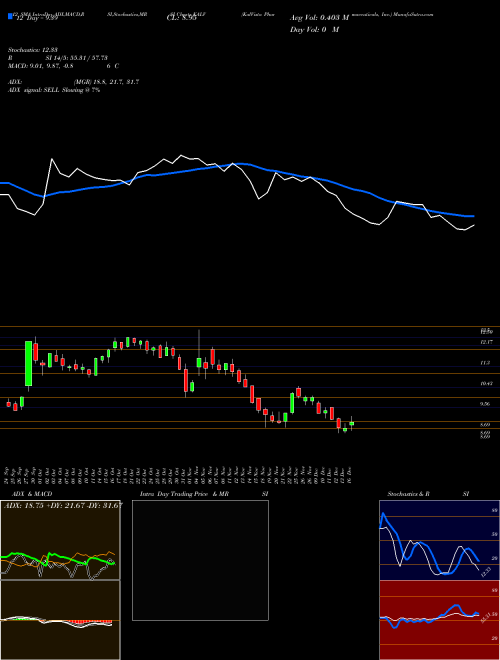
Task: Click the 10.43 price axis label
Action: [486, 383]
